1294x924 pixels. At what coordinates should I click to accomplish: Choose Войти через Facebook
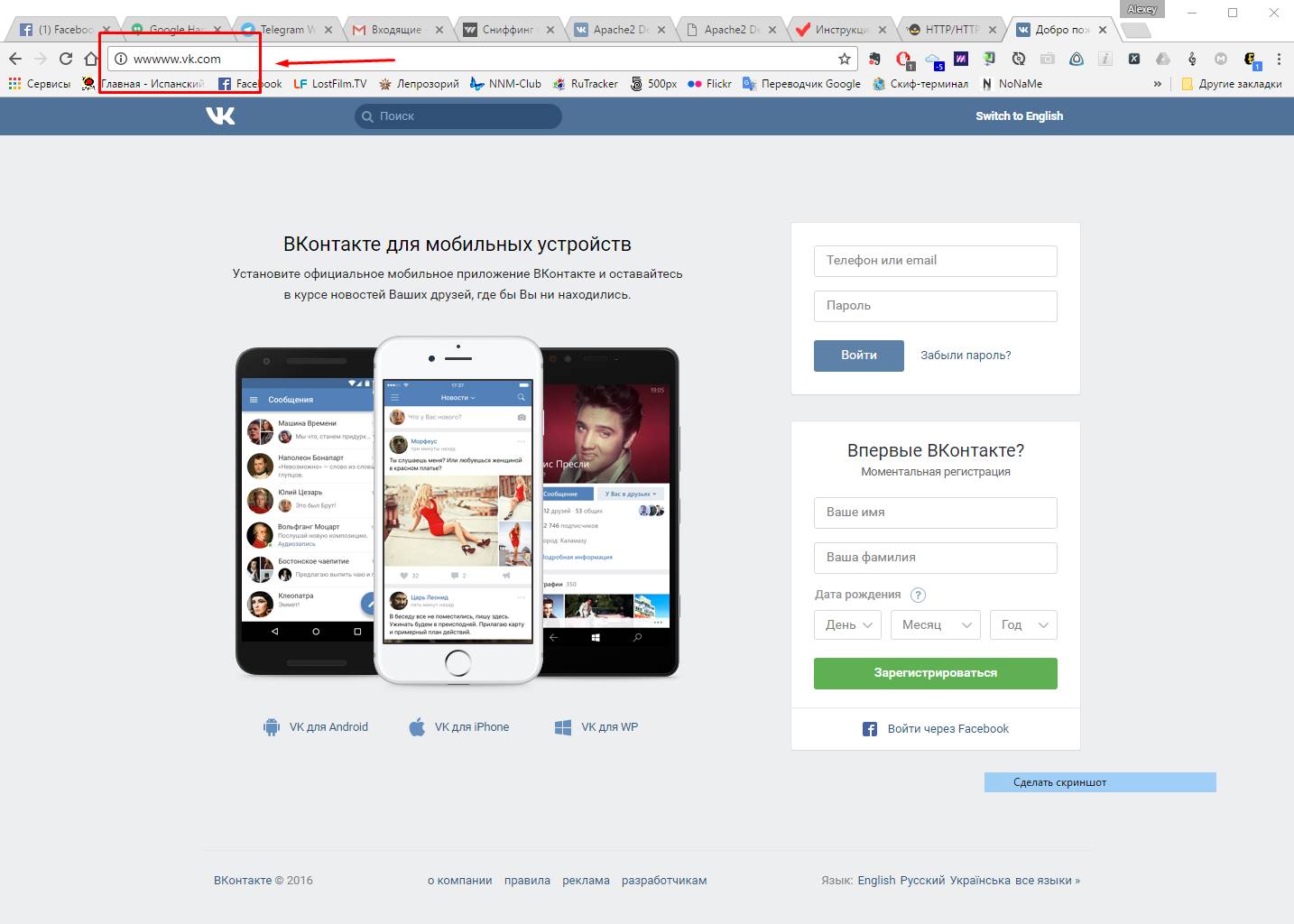936,729
